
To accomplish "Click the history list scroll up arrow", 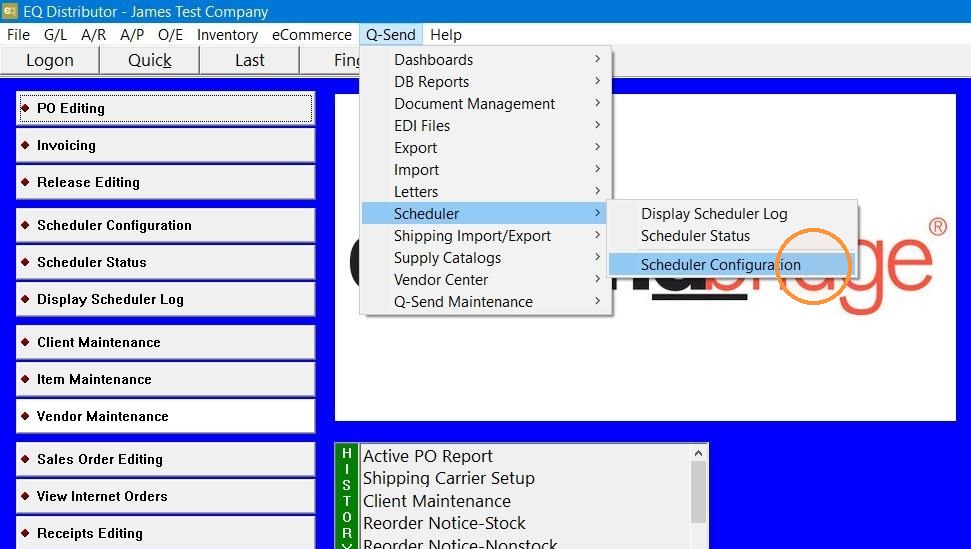I will (699, 453).
